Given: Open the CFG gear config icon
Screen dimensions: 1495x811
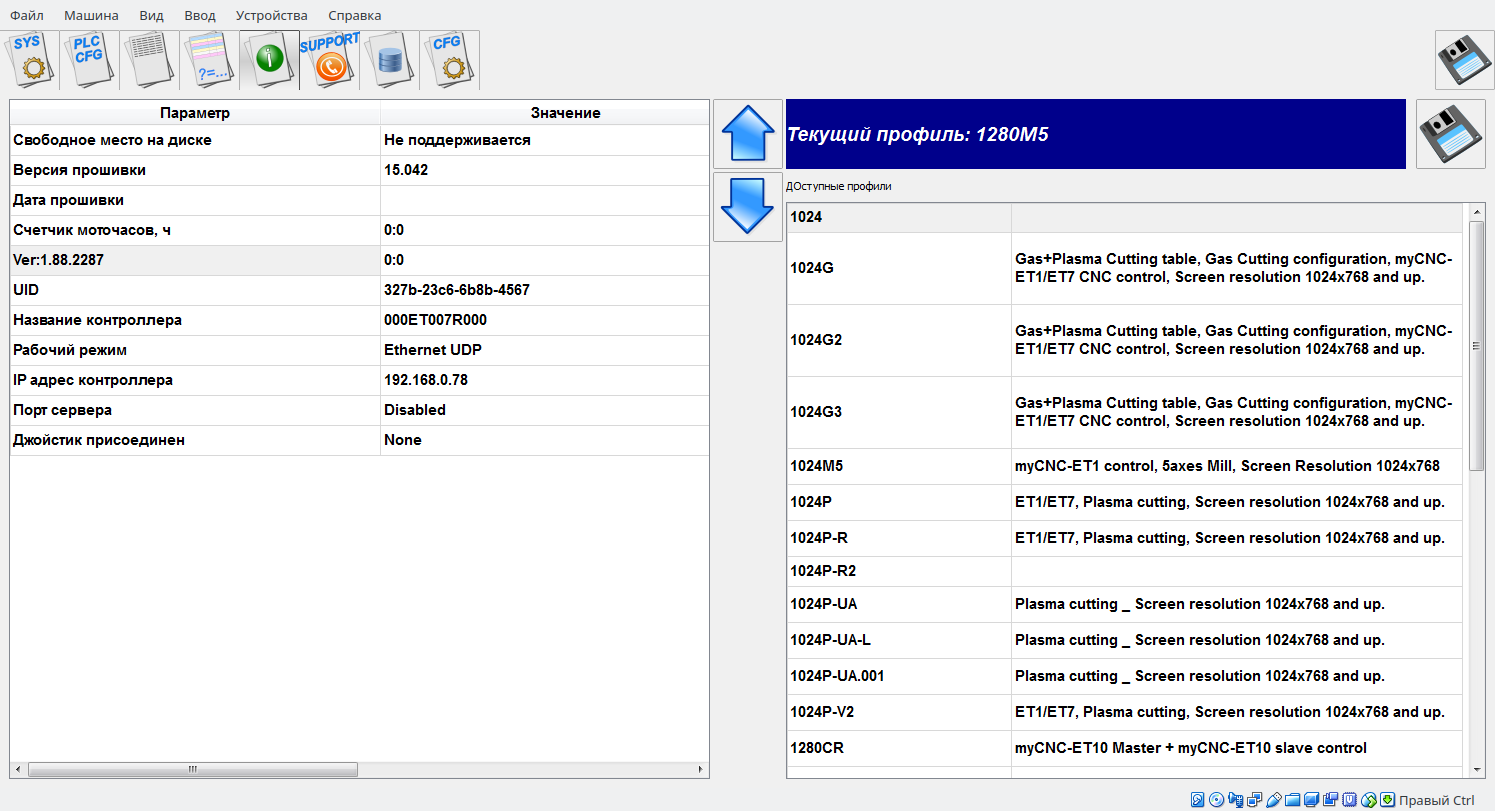Looking at the screenshot, I should (x=449, y=60).
